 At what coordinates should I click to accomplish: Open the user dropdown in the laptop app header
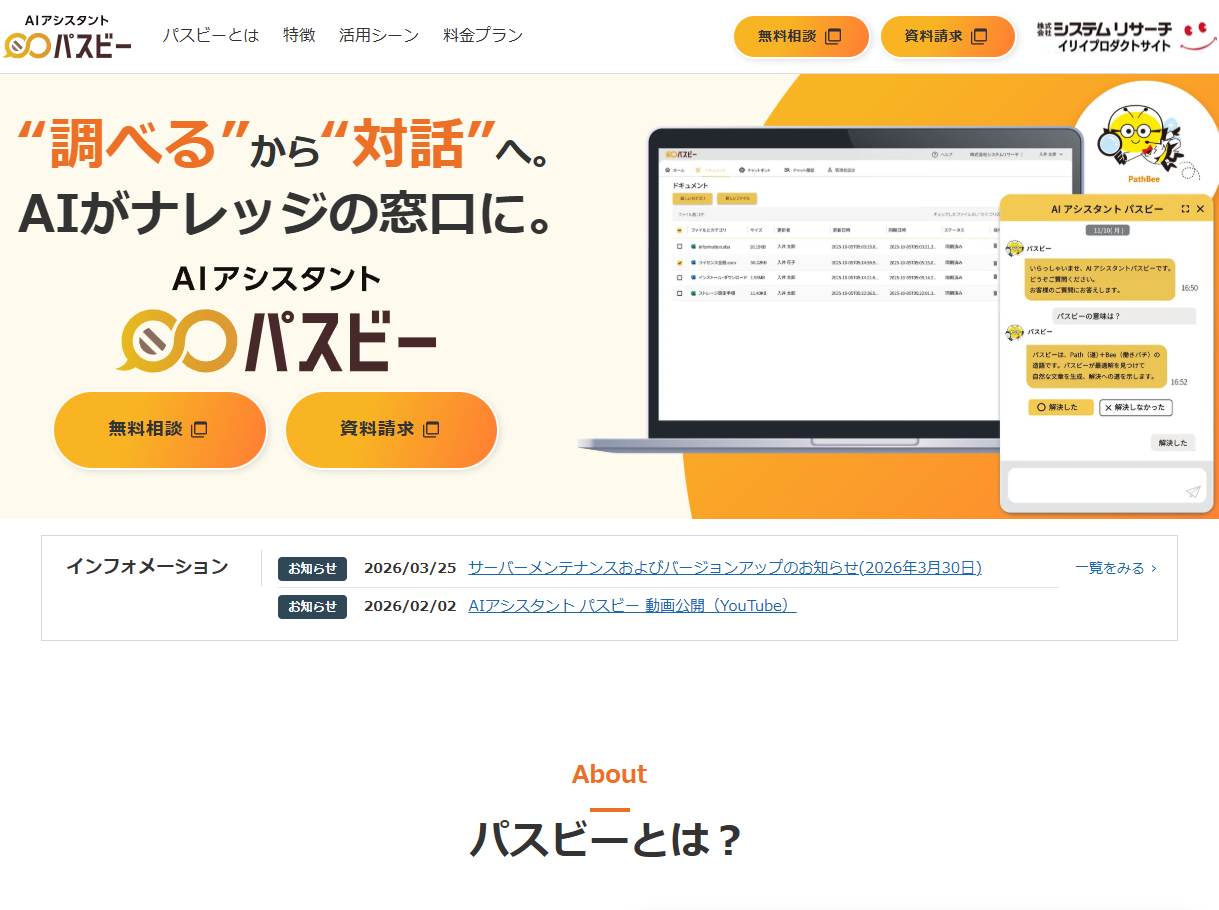coord(1052,154)
